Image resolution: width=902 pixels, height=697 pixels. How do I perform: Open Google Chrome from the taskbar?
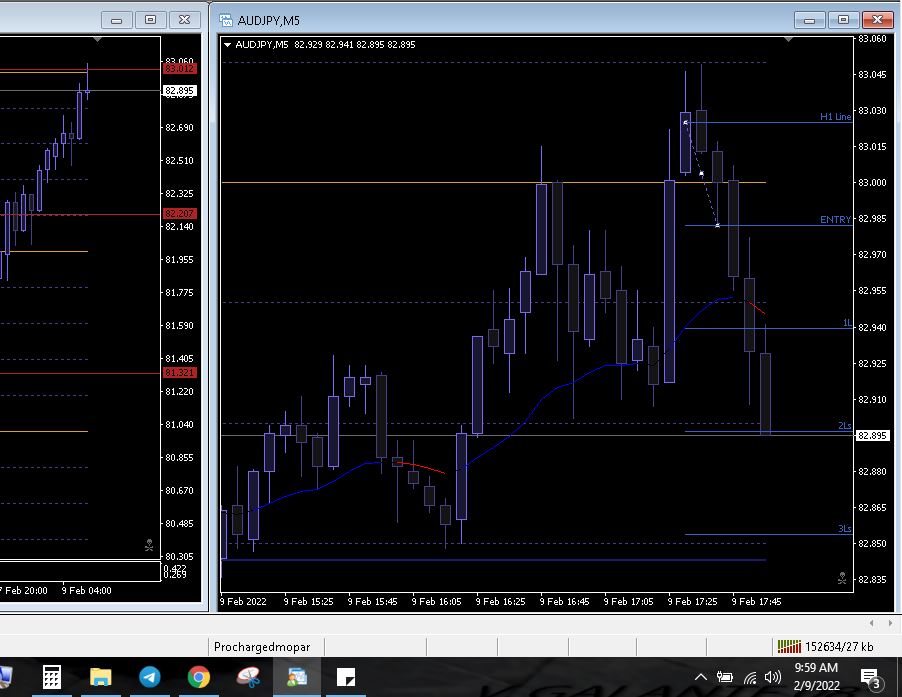coord(198,678)
